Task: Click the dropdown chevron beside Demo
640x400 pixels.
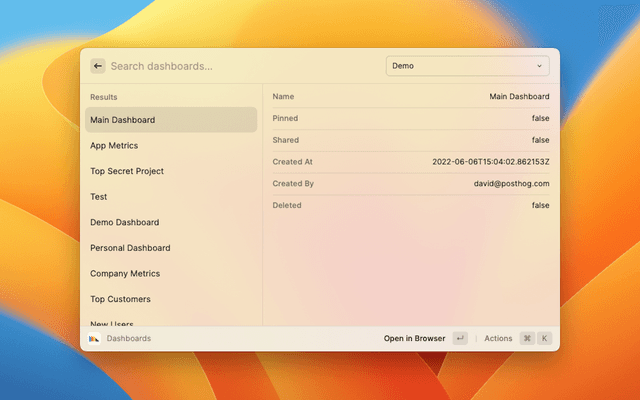Action: [539, 66]
